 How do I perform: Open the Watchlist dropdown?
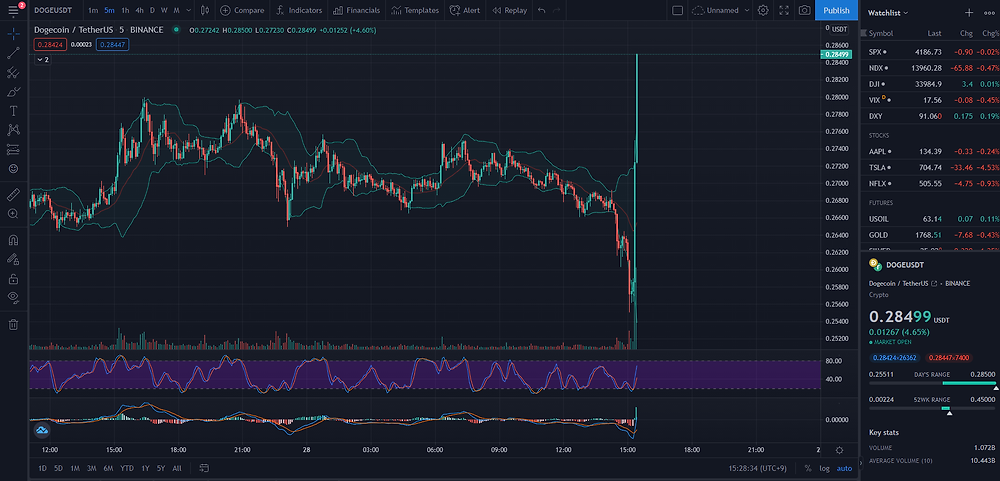[888, 13]
